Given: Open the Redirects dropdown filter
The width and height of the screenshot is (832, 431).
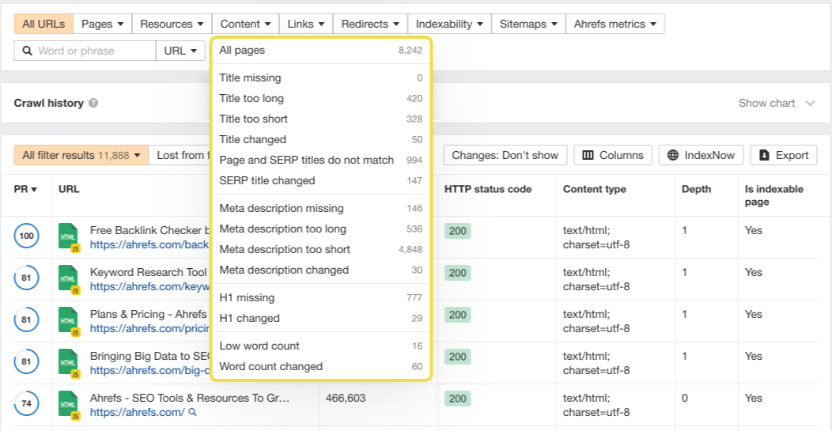Looking at the screenshot, I should tap(370, 24).
